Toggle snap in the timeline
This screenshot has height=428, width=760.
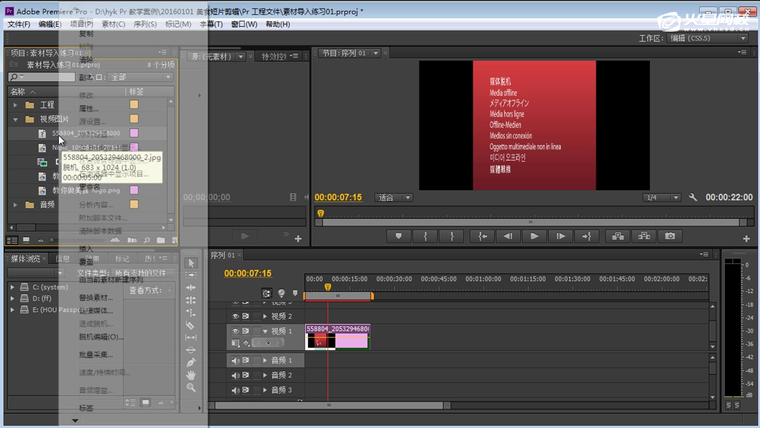click(266, 293)
